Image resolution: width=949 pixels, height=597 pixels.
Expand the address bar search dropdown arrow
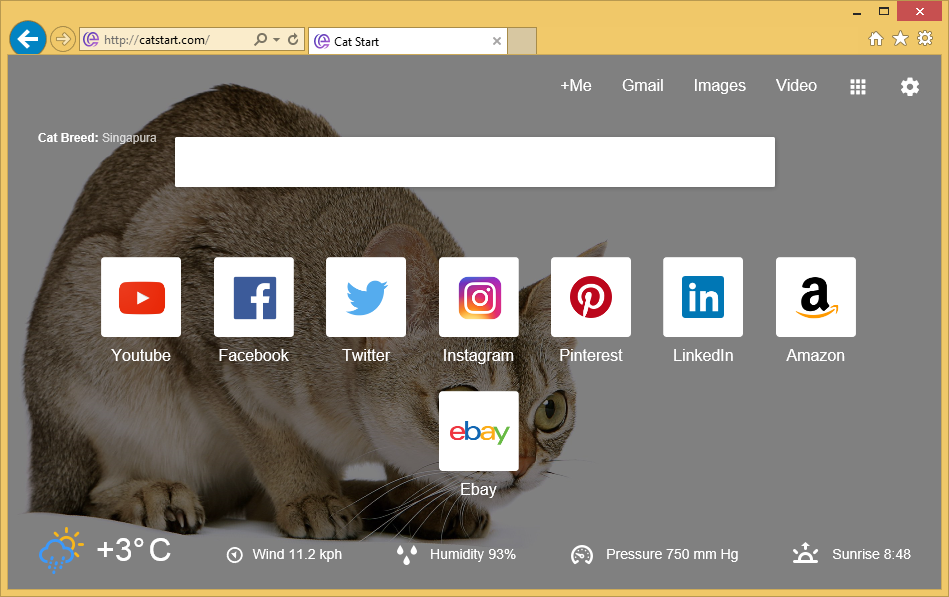click(x=276, y=40)
